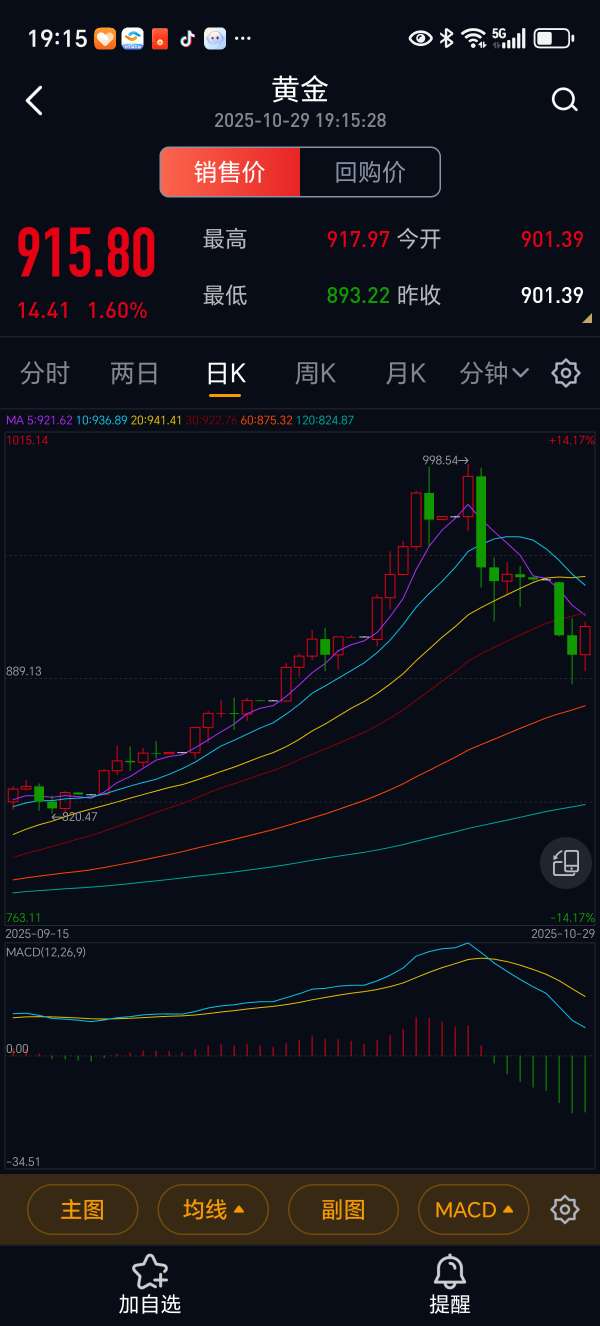Toggle the 主图 main chart button

[x=82, y=1210]
